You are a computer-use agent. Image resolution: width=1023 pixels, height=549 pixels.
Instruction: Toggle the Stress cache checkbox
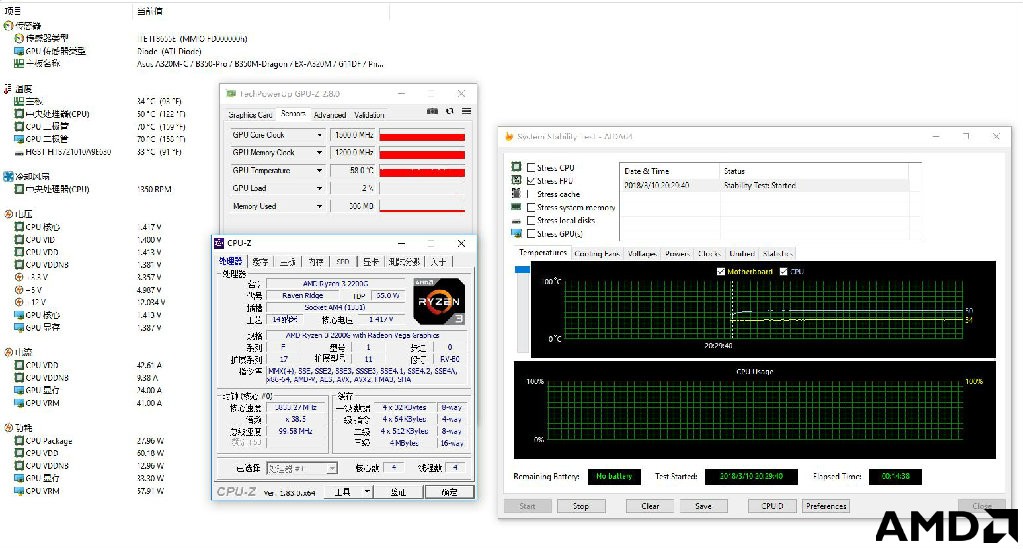click(x=530, y=194)
